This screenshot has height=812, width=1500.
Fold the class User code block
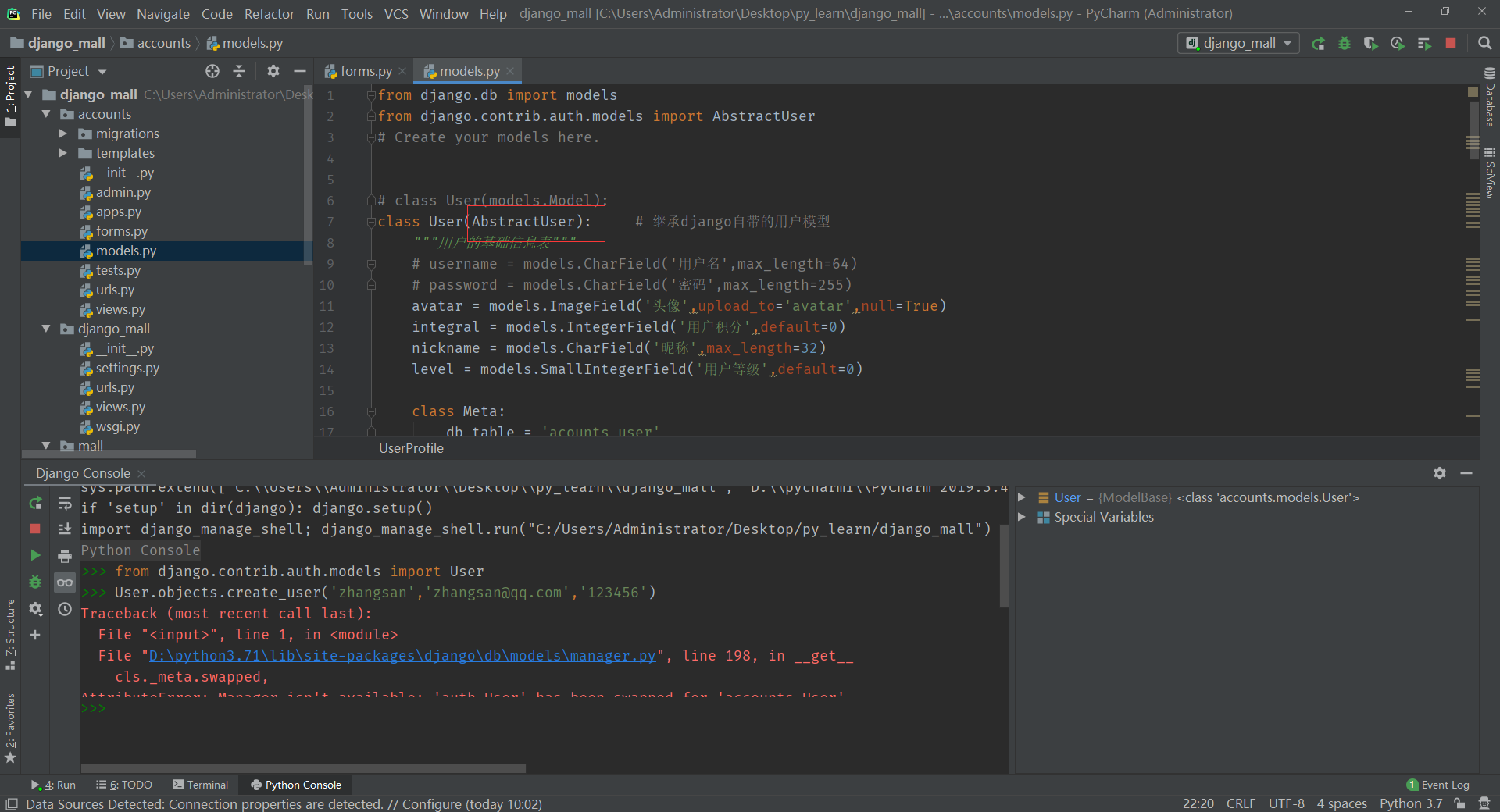(x=372, y=222)
